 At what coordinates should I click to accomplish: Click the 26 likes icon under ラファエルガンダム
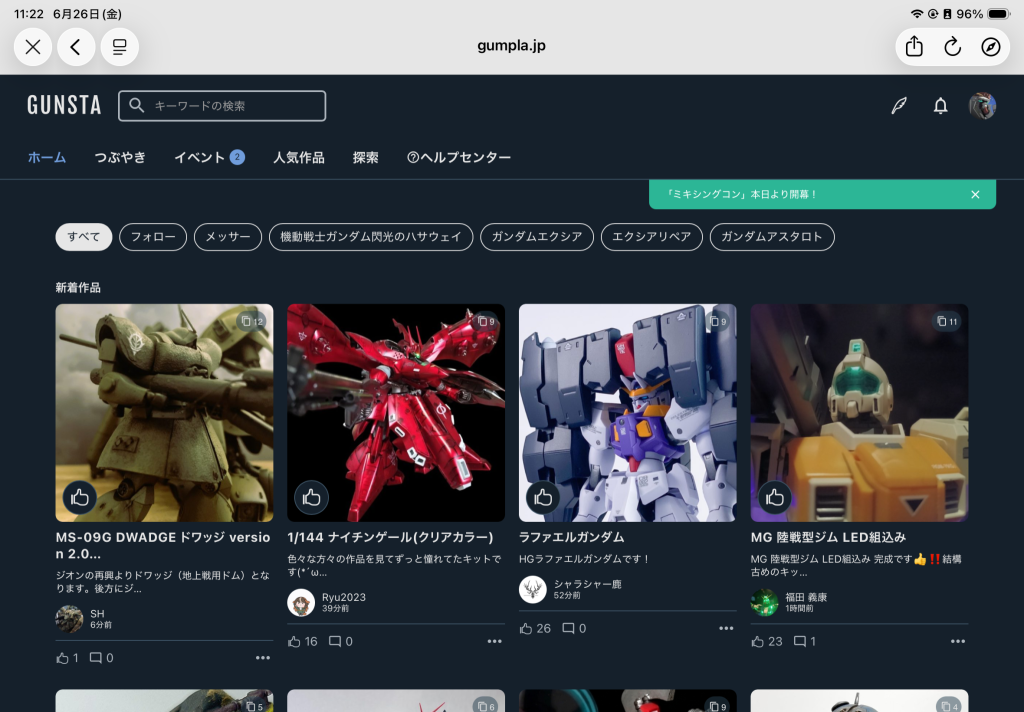[526, 629]
